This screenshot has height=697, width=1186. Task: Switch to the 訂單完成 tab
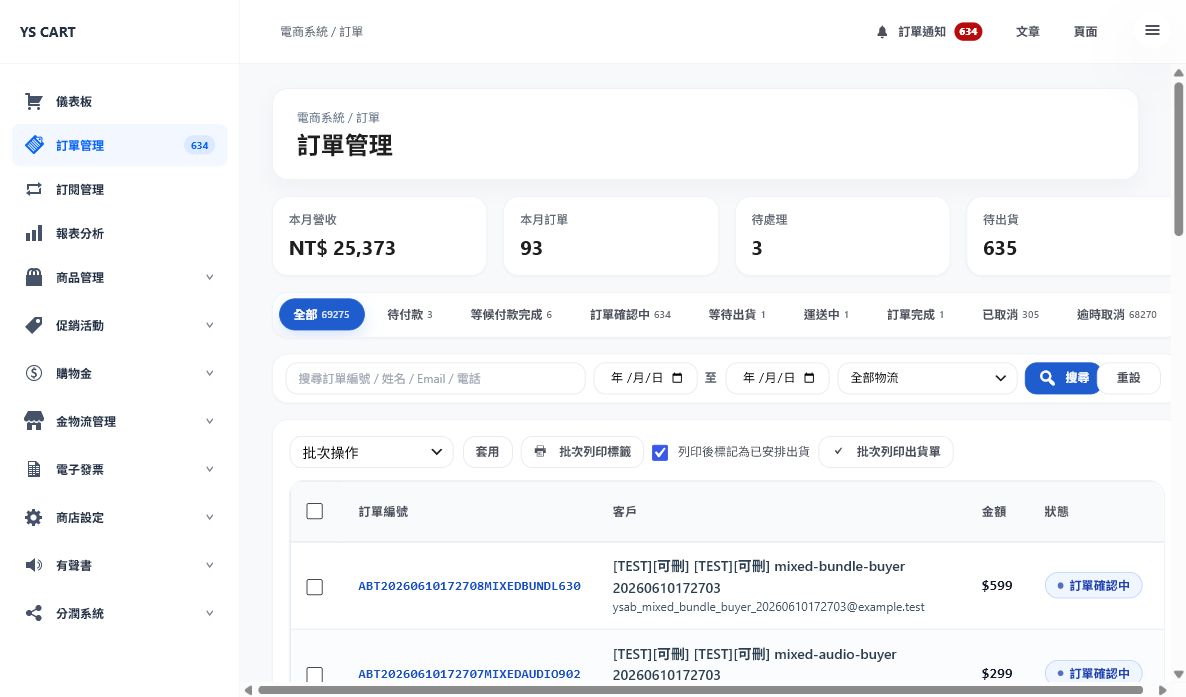(915, 315)
